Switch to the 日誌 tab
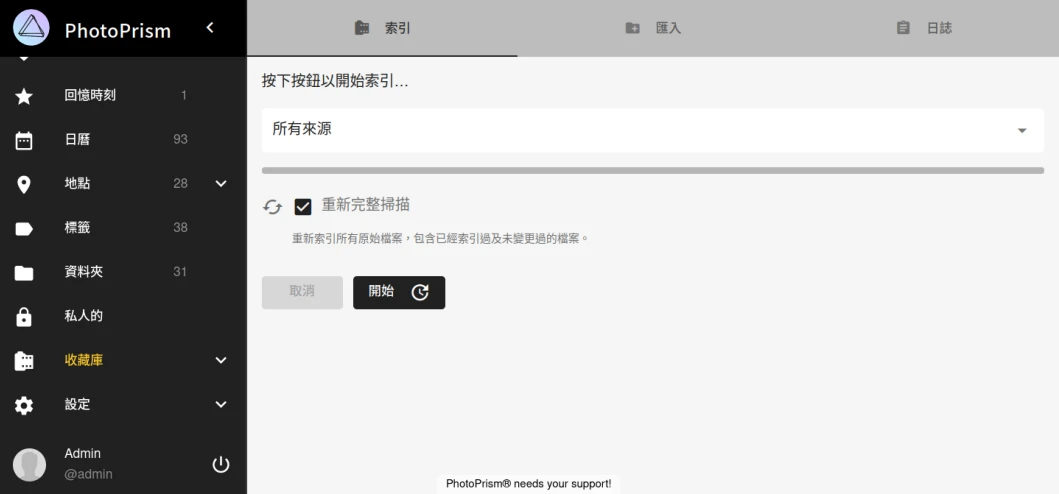Image resolution: width=1059 pixels, height=494 pixels. tap(924, 28)
